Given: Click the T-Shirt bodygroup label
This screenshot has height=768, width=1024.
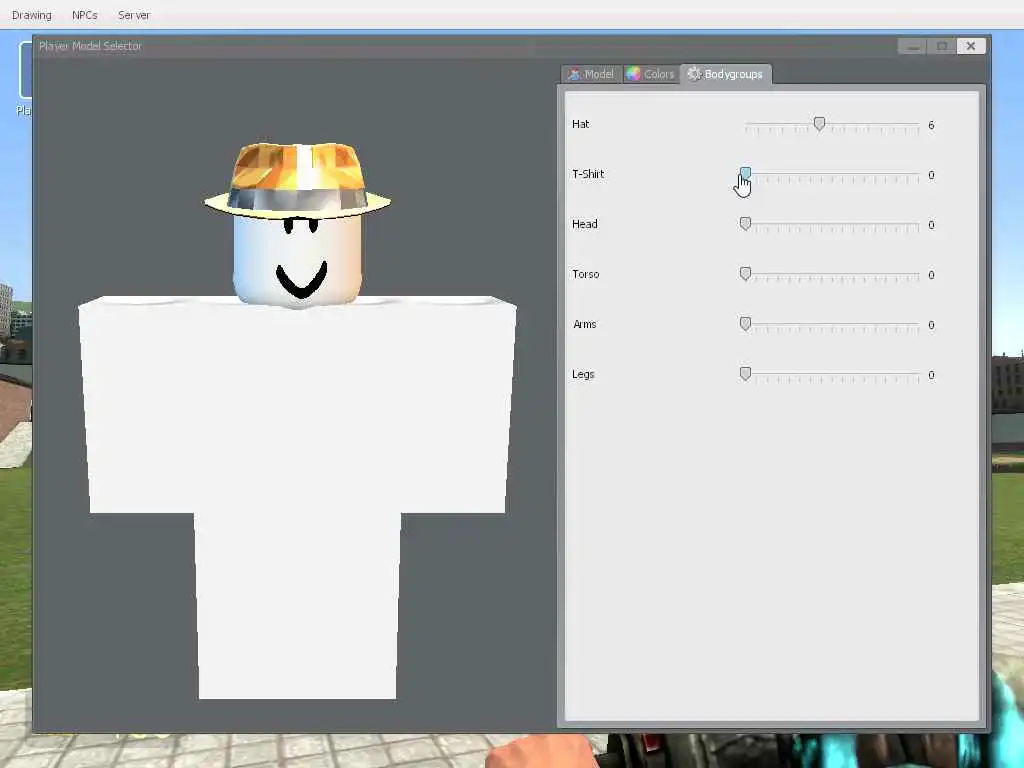Looking at the screenshot, I should tap(588, 174).
